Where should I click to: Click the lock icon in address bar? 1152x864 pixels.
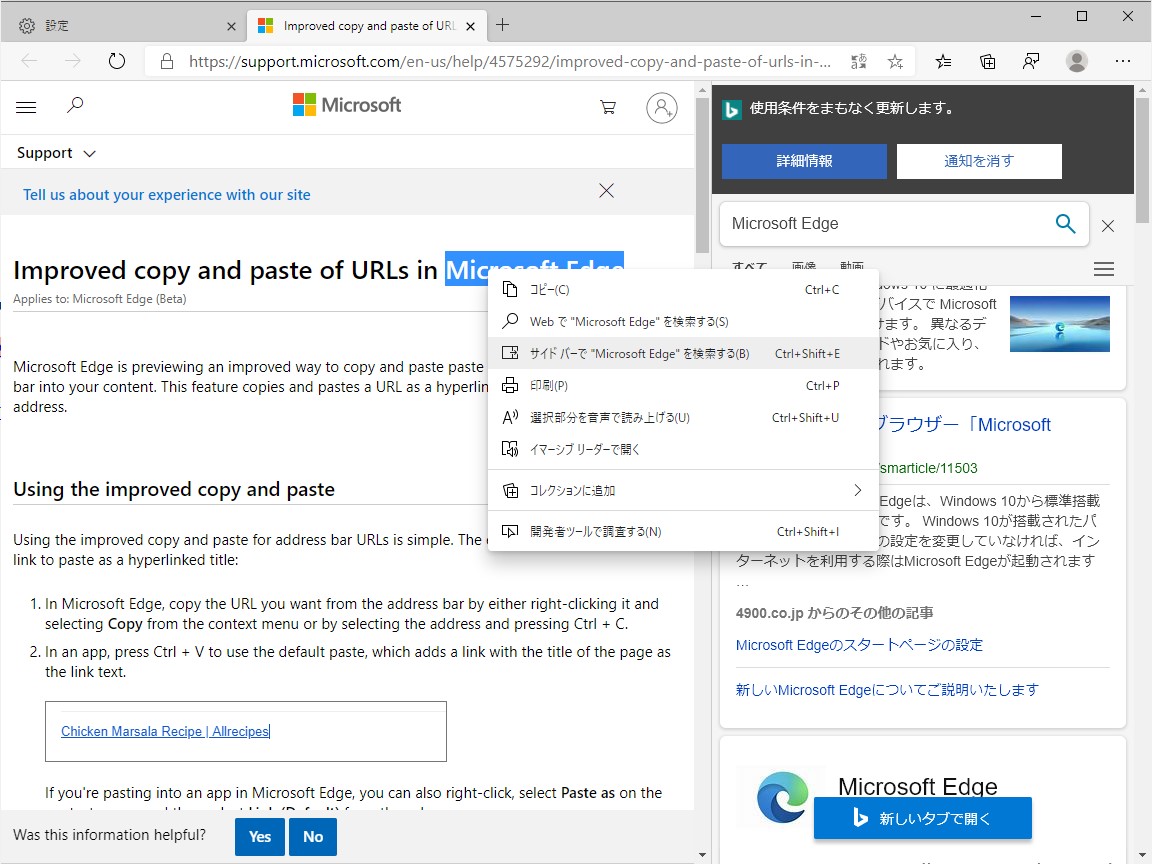167,61
